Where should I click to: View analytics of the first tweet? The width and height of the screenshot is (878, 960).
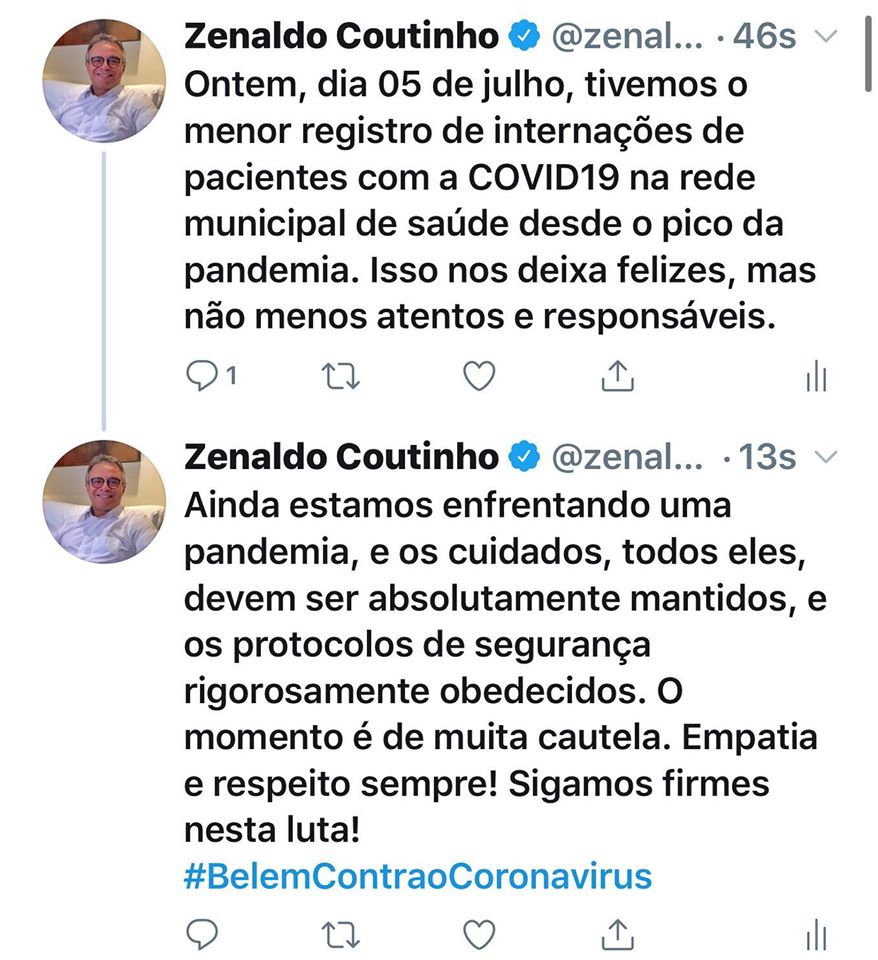(x=816, y=377)
